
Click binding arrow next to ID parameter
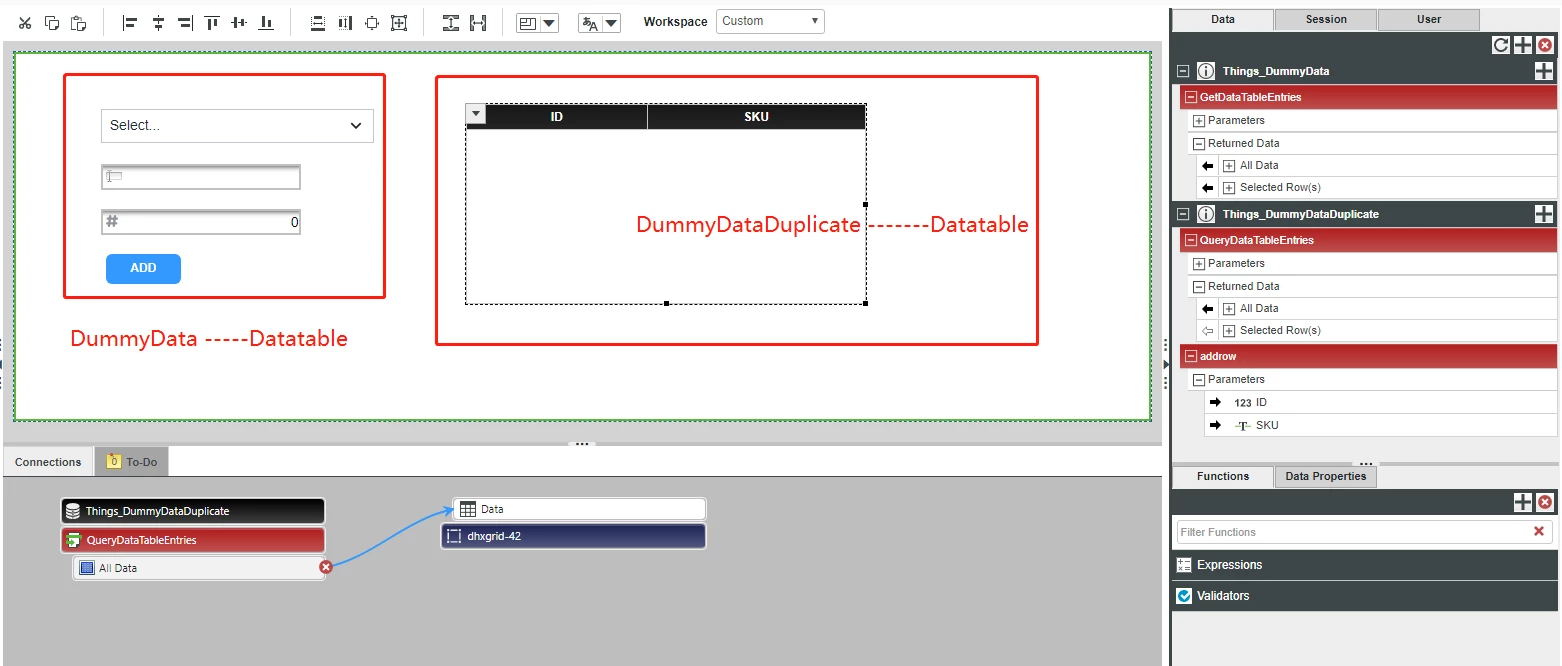click(1215, 402)
